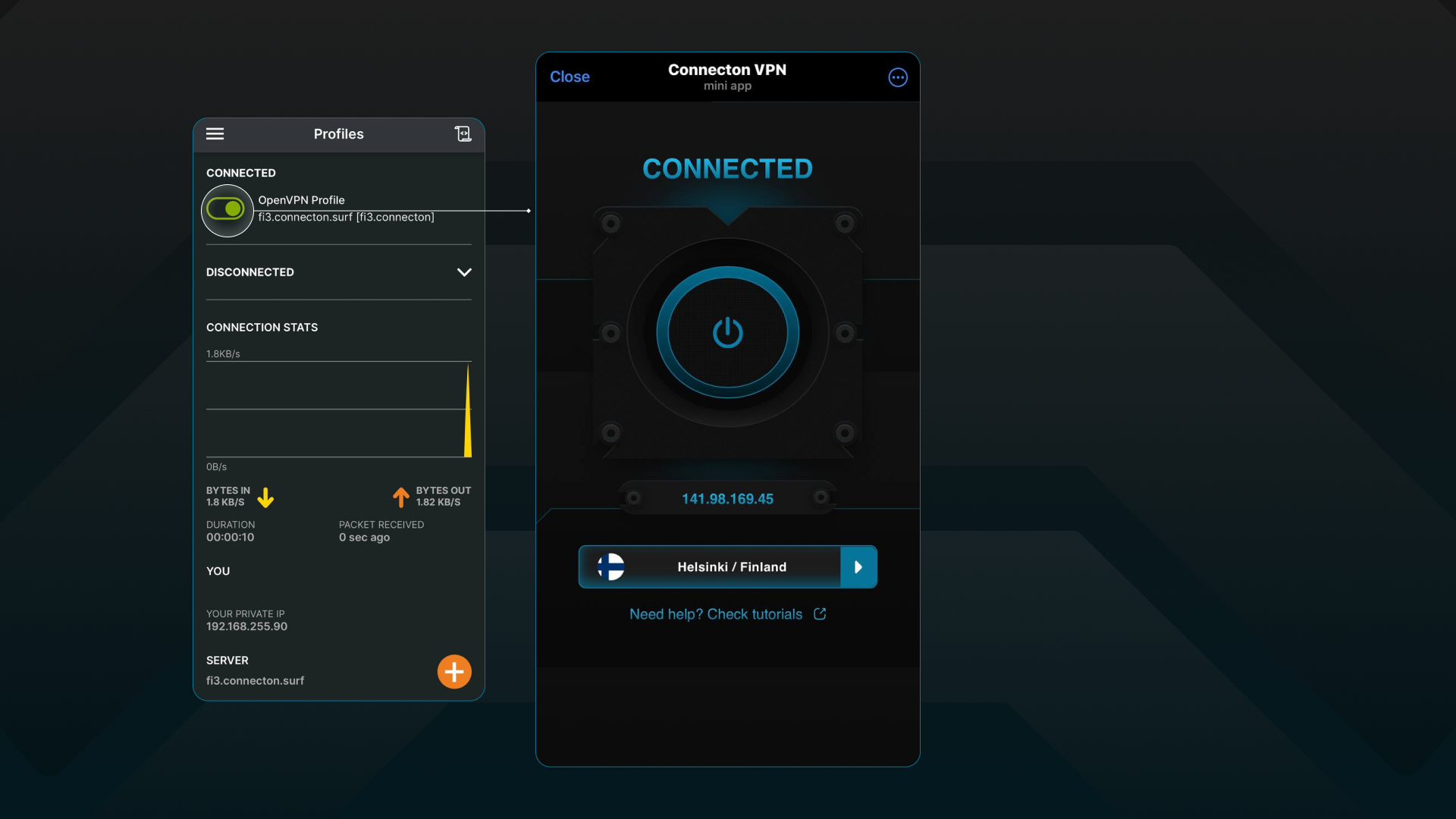The height and width of the screenshot is (819, 1456).
Task: Click the IP address 141.98.169.45
Action: [x=727, y=499]
